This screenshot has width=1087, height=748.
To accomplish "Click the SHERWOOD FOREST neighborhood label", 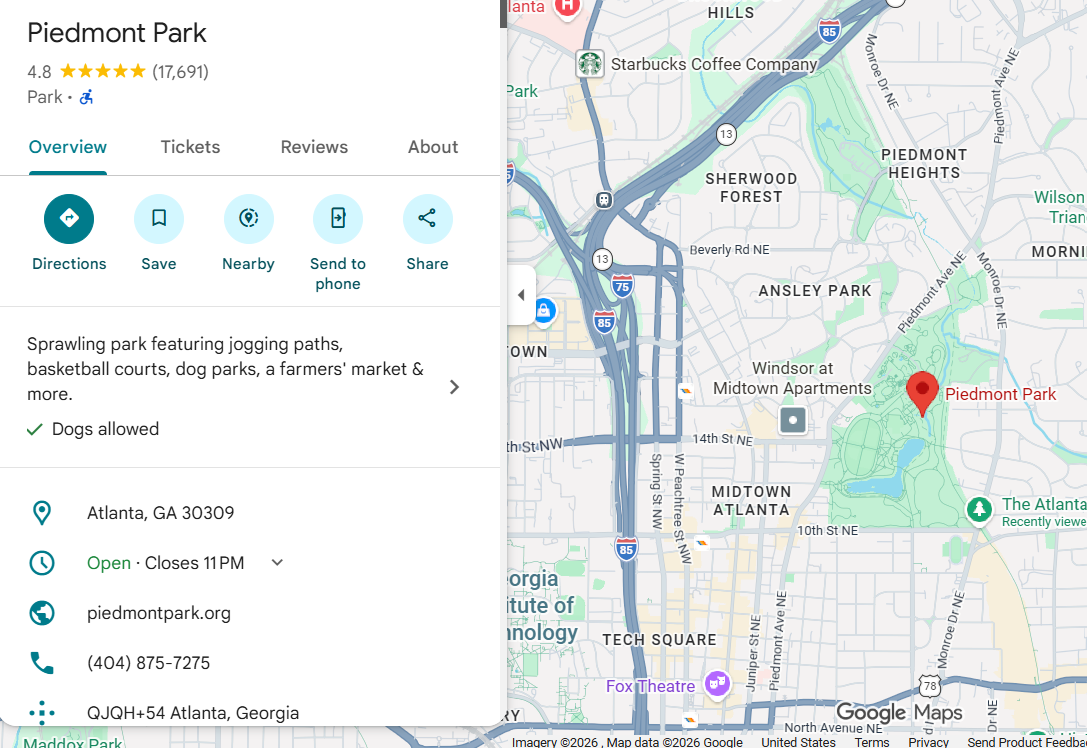I will coord(751,188).
